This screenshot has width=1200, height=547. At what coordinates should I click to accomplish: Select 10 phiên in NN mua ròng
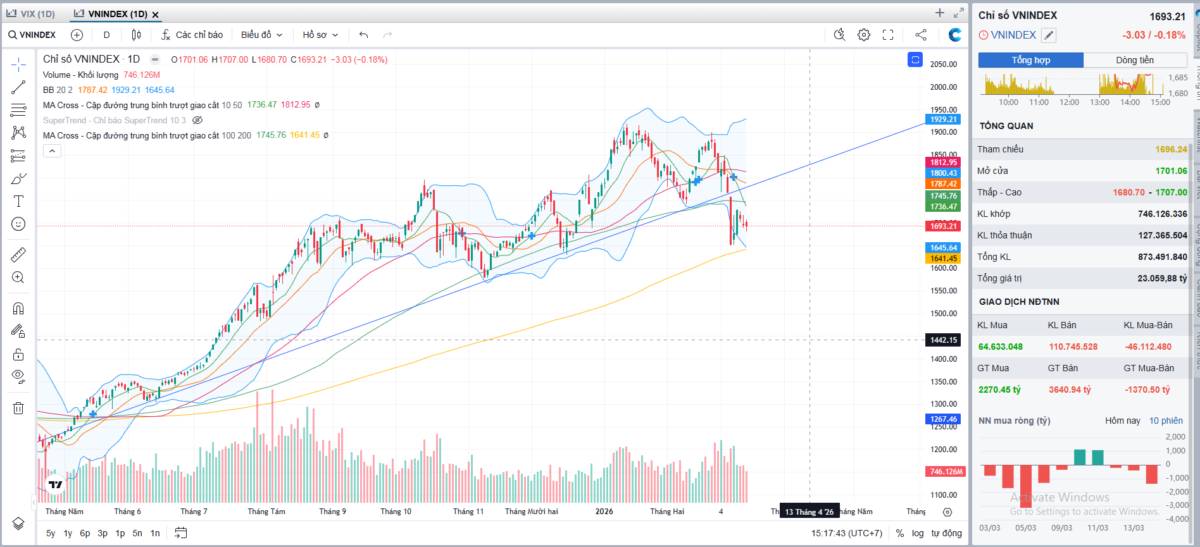pos(1166,421)
